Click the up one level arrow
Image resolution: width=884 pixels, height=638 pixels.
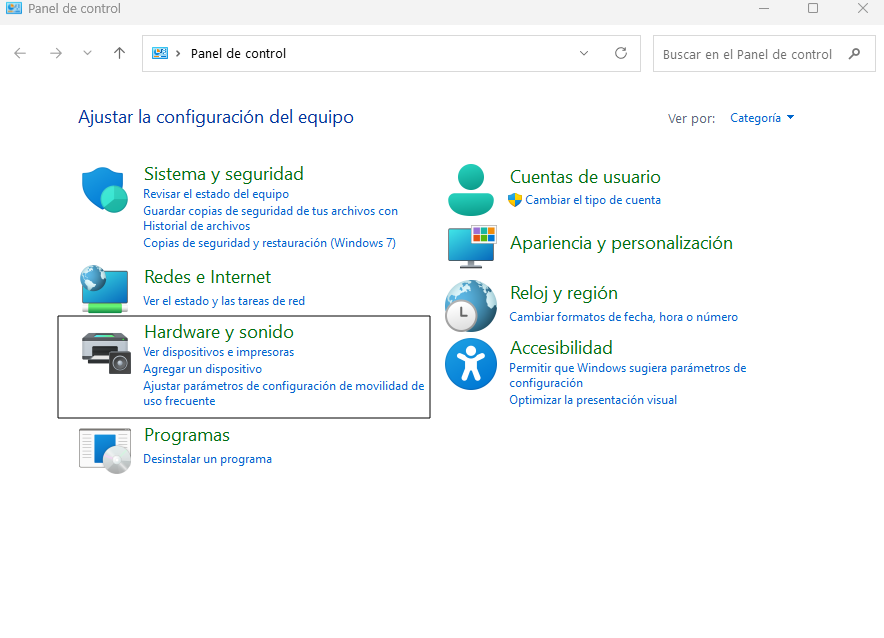pos(119,53)
